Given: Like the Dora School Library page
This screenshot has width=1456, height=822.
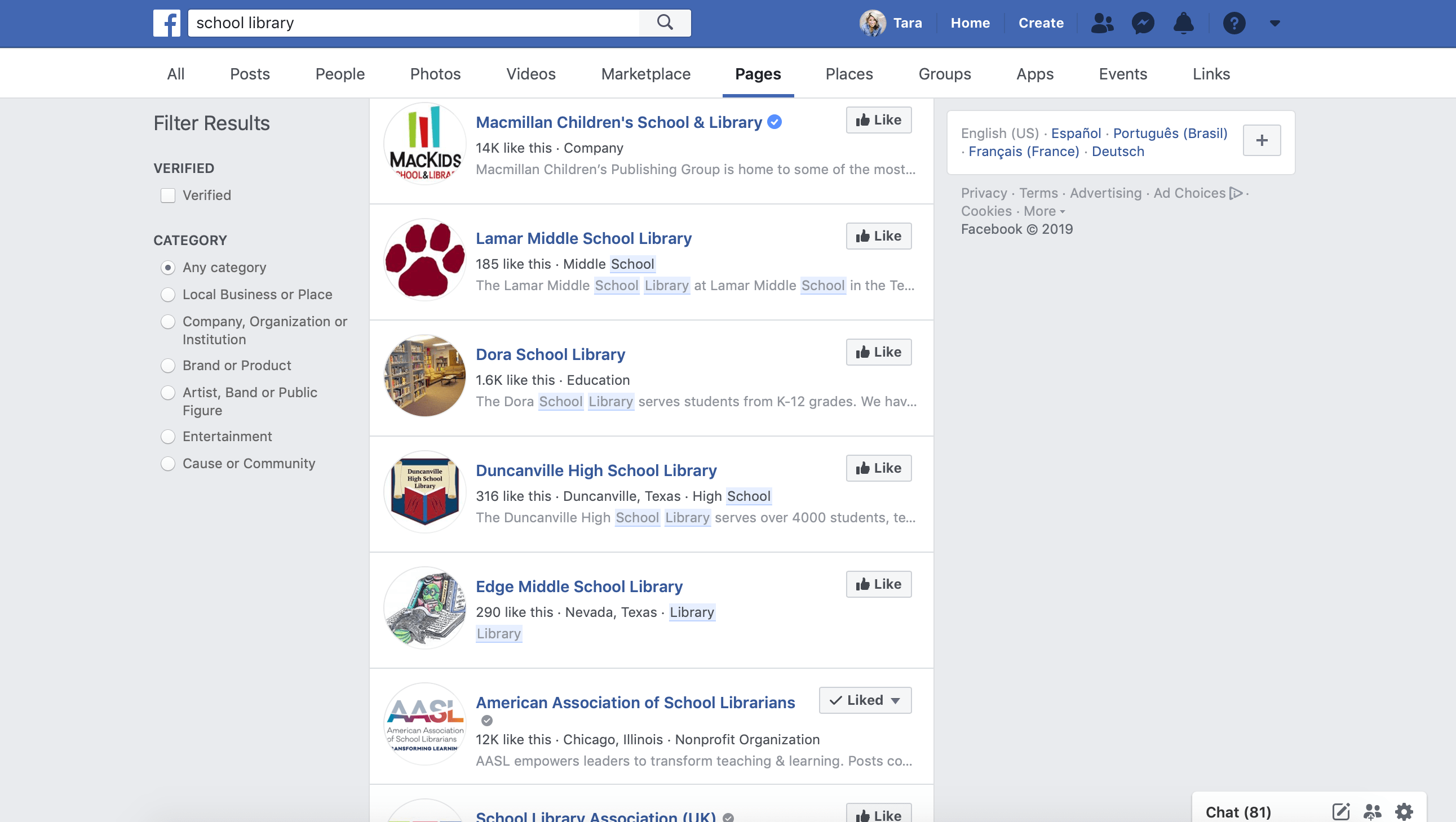Looking at the screenshot, I should click(x=878, y=353).
